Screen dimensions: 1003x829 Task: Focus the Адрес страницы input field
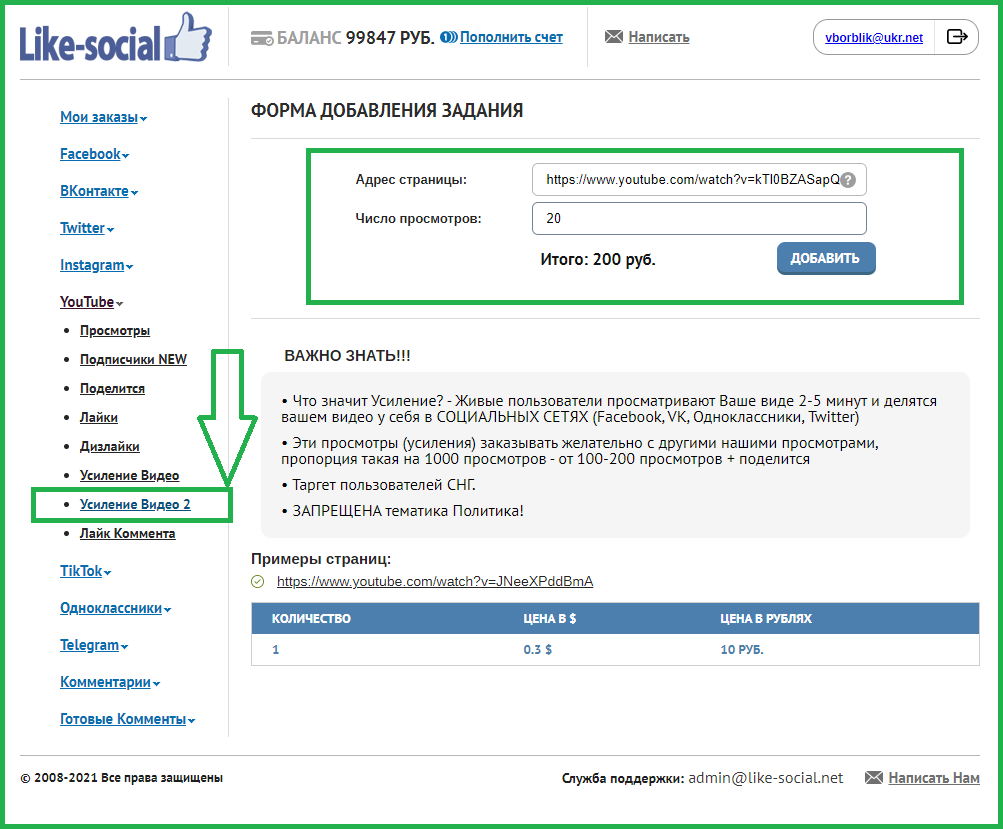[x=699, y=180]
